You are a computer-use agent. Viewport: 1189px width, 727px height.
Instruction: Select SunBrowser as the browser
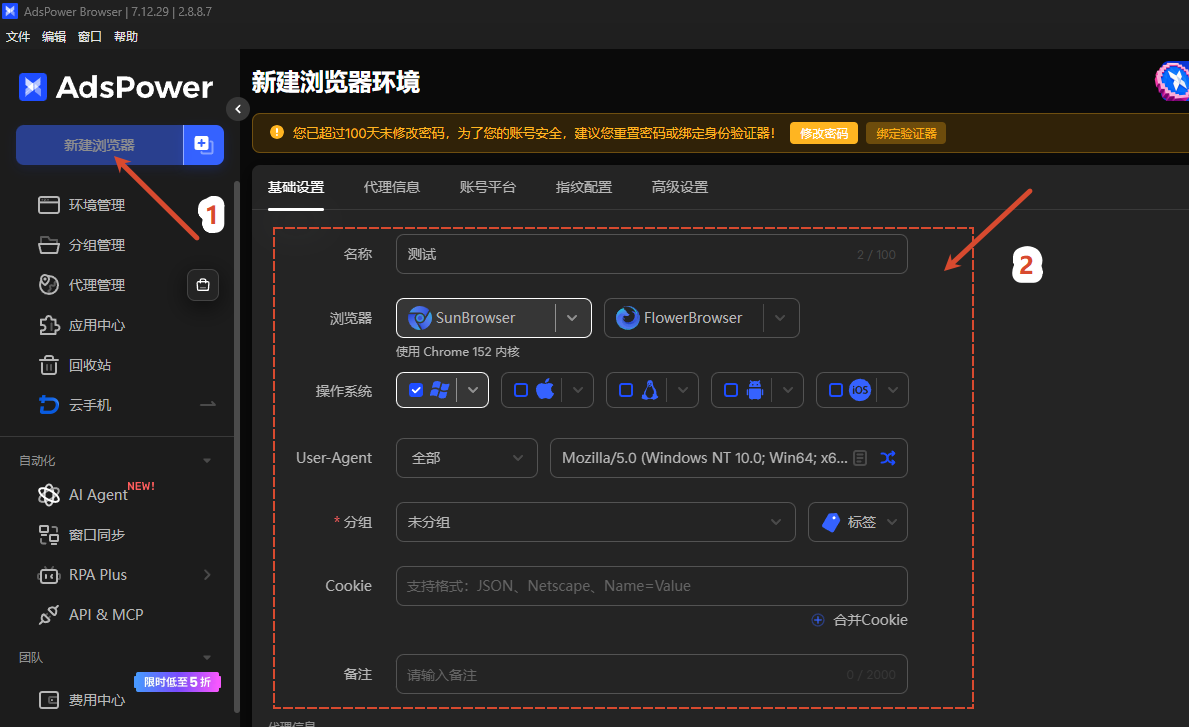click(x=475, y=318)
